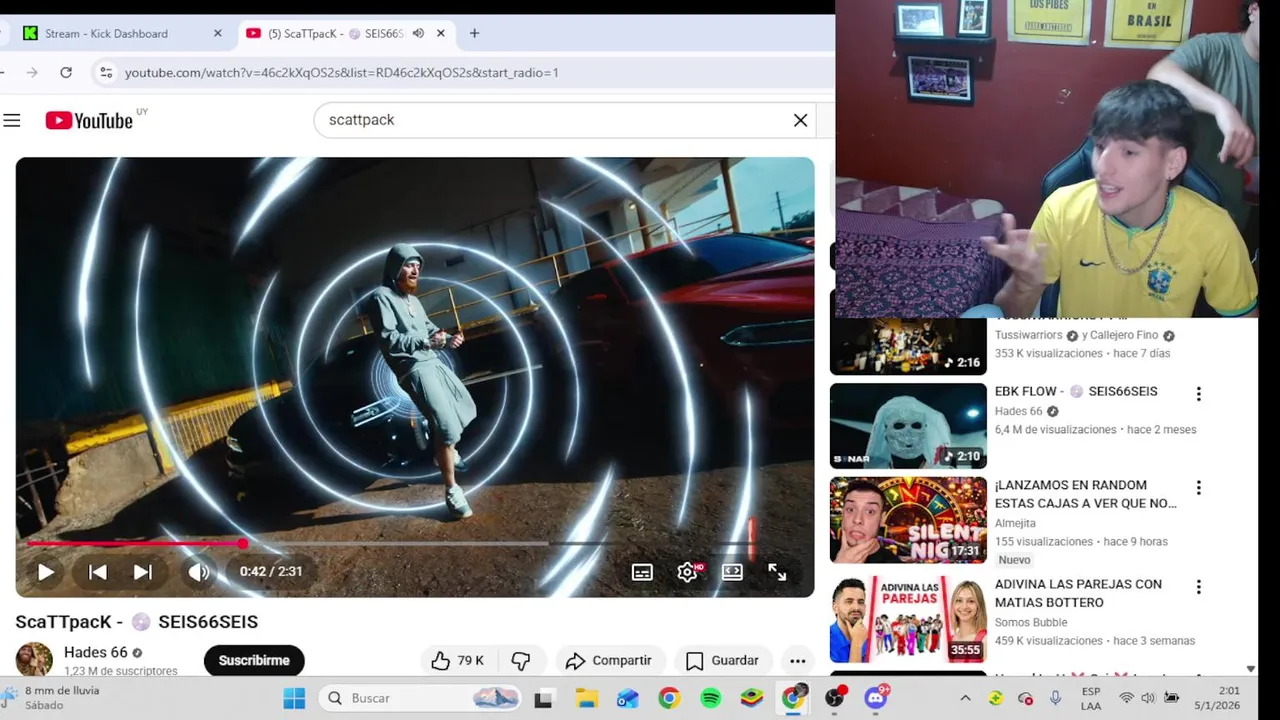Viewport: 1280px width, 720px height.
Task: Dislike the ScaTTpacK video
Action: tap(521, 661)
